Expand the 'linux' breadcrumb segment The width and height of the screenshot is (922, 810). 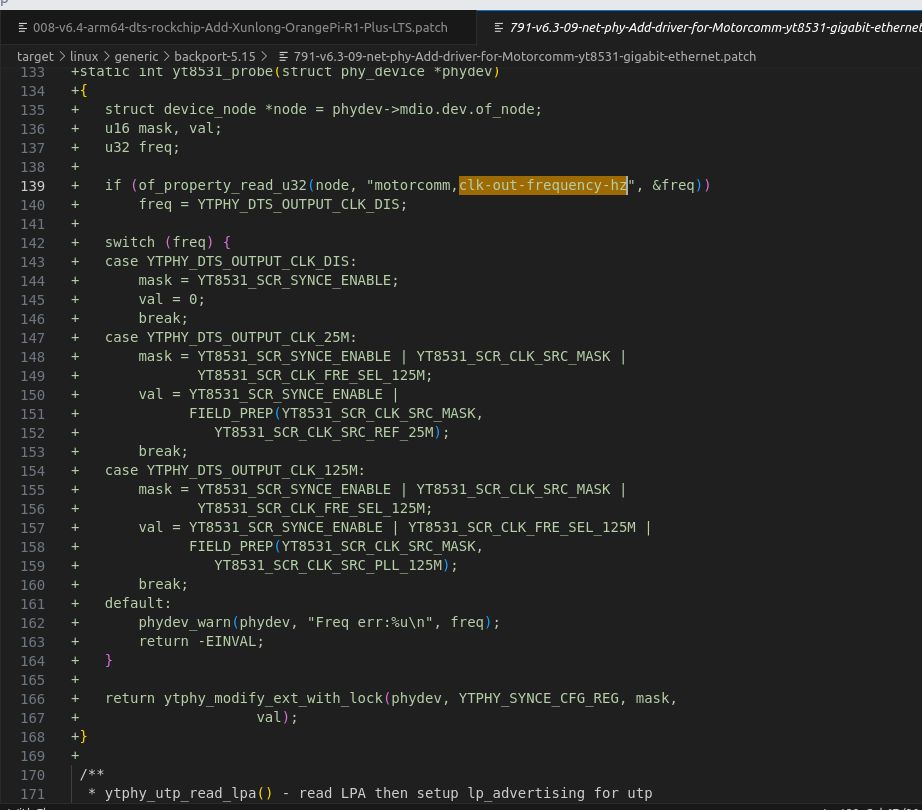84,57
